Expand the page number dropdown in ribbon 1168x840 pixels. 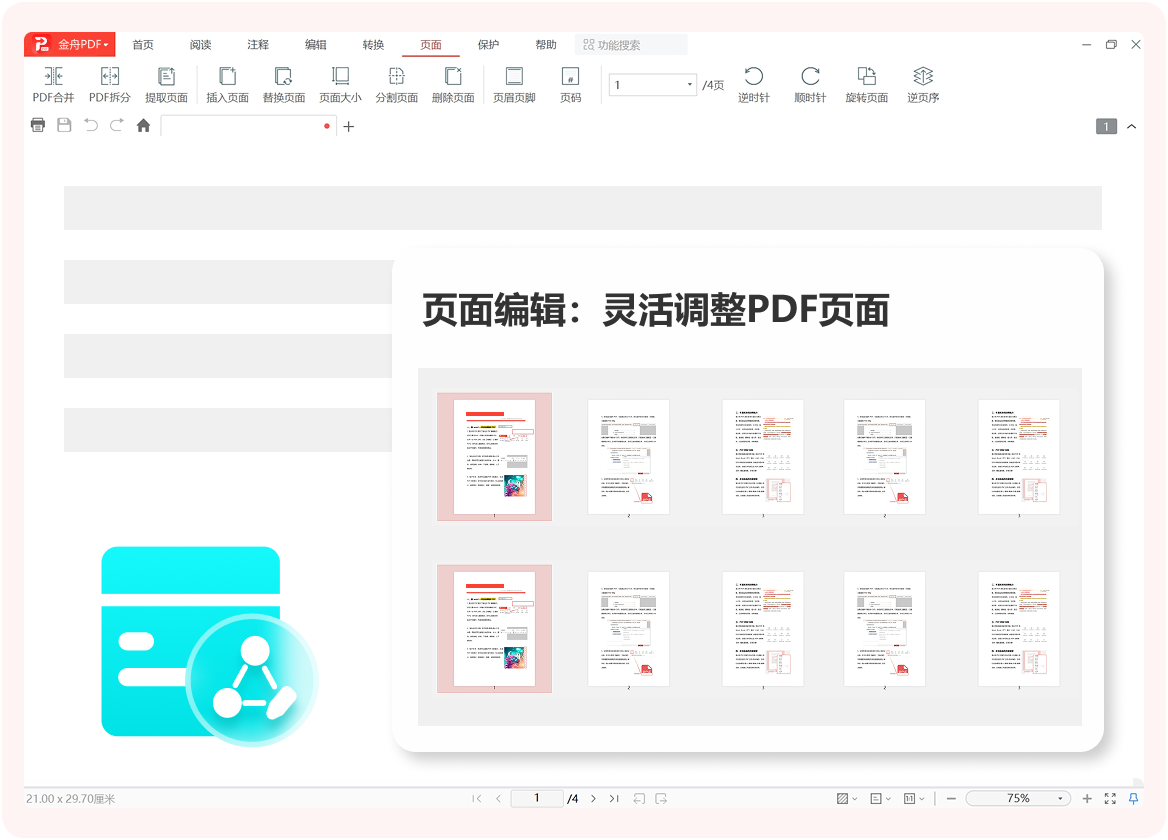tap(689, 85)
